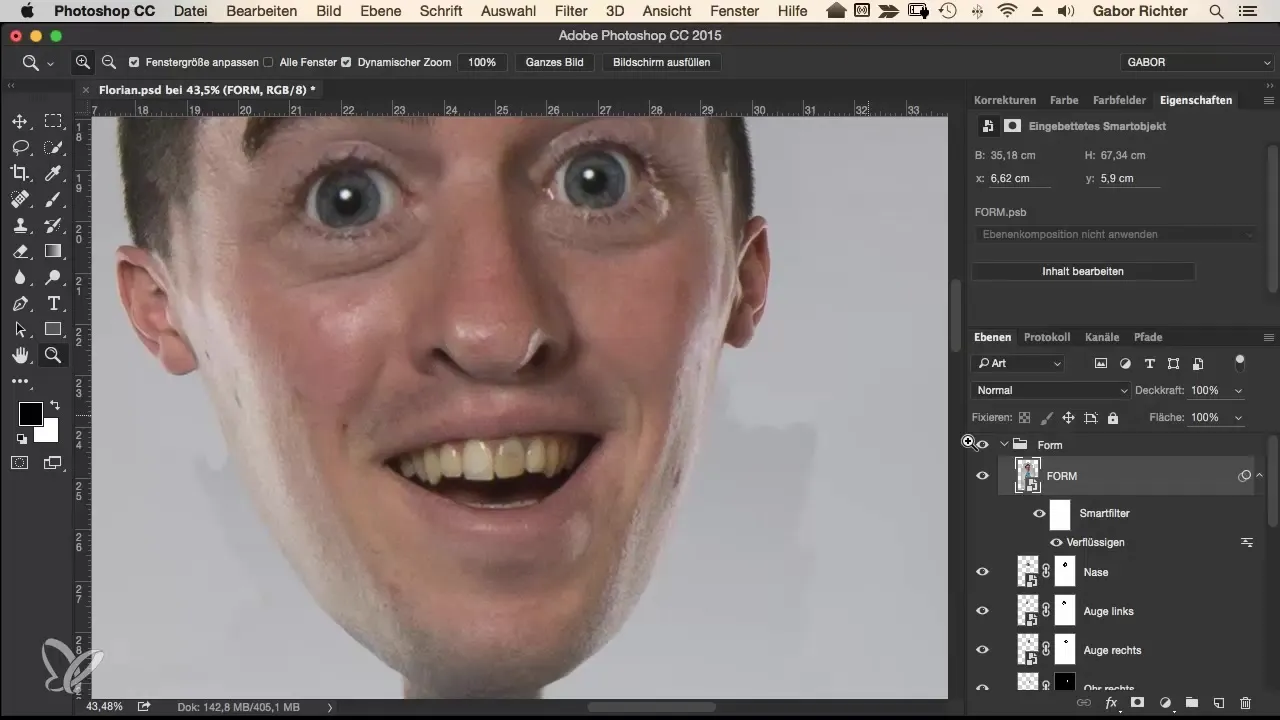The width and height of the screenshot is (1280, 720).
Task: Toggle Smartfilter visibility
Action: click(x=1039, y=514)
